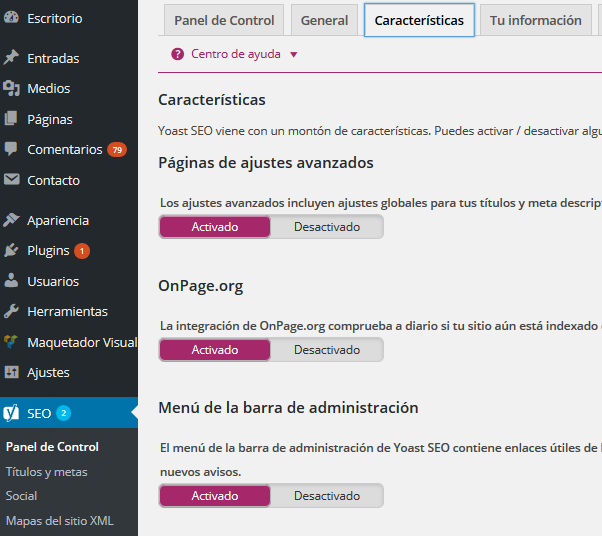Click the help question mark icon
Image resolution: width=602 pixels, height=536 pixels.
click(177, 54)
